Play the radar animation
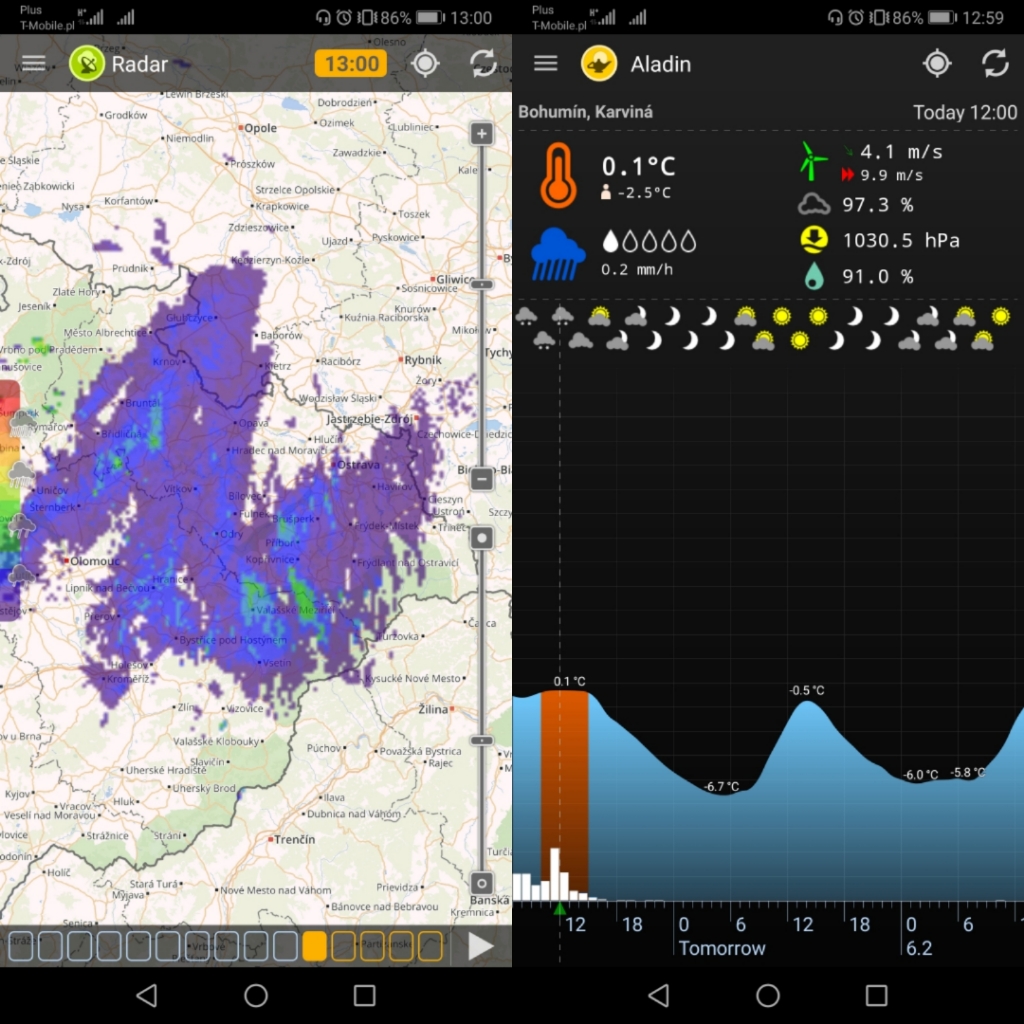The image size is (1024, 1024). click(x=481, y=946)
